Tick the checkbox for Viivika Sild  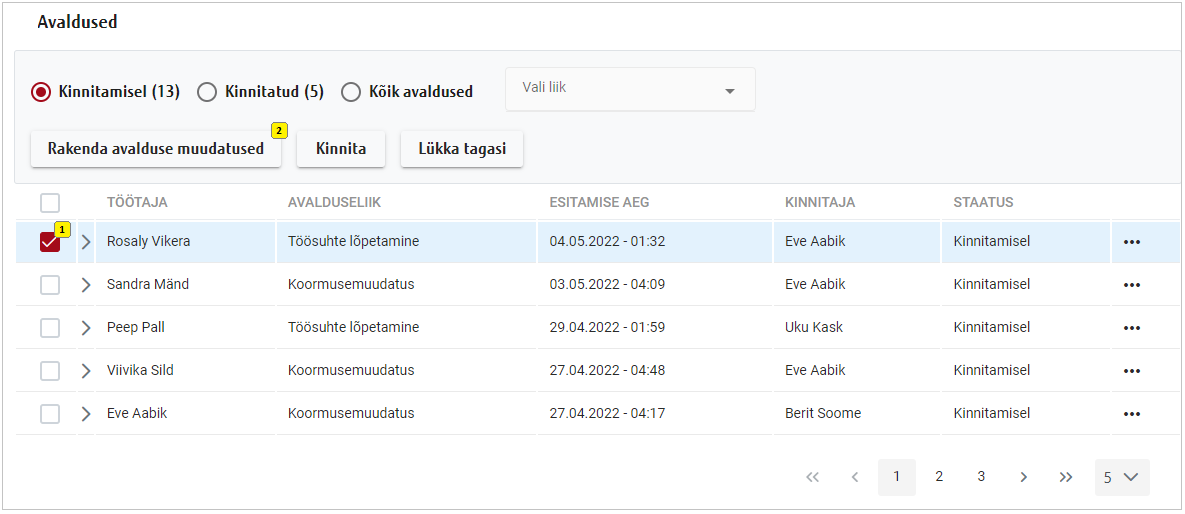[x=50, y=371]
